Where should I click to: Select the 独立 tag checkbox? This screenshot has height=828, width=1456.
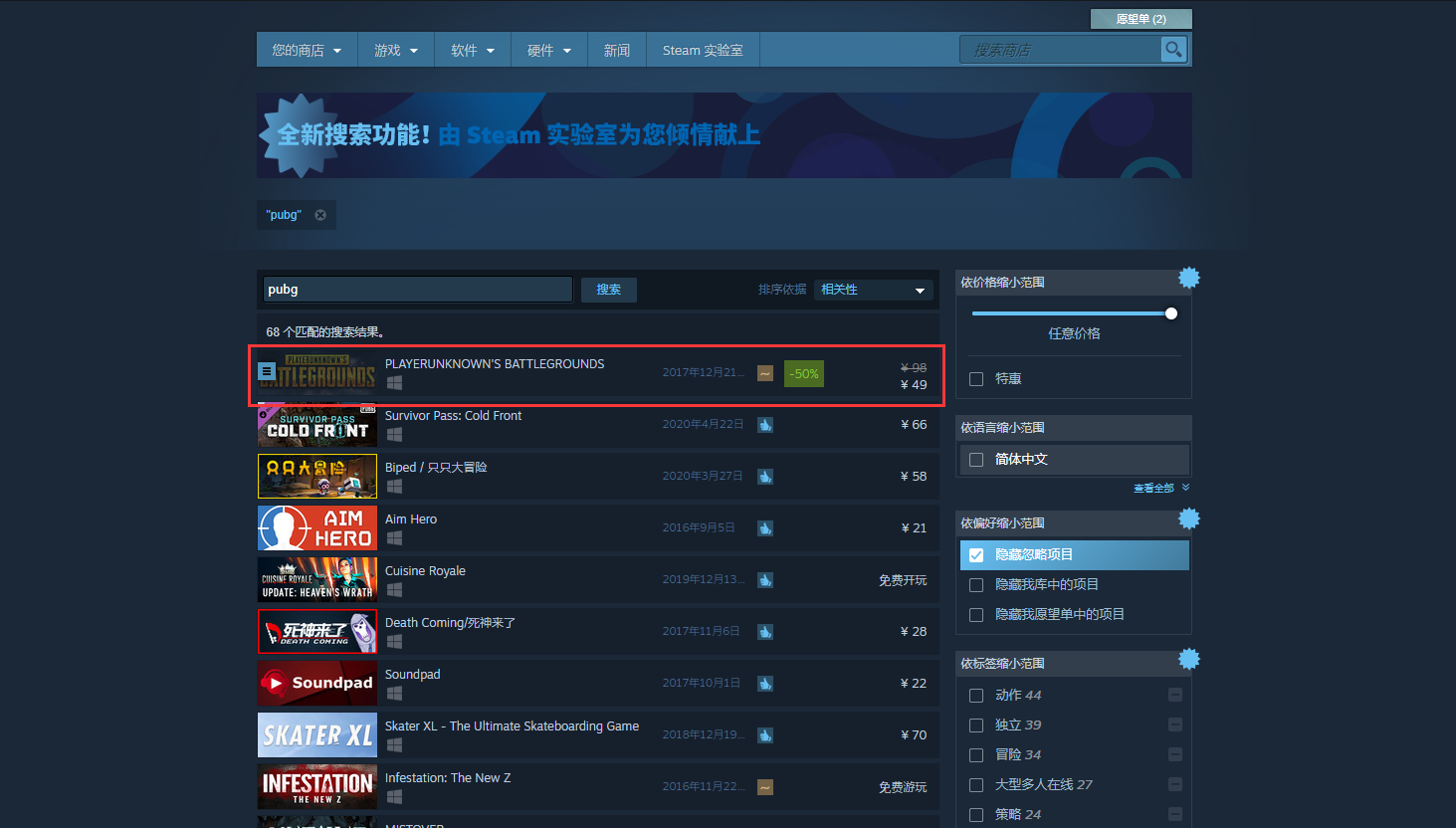976,725
